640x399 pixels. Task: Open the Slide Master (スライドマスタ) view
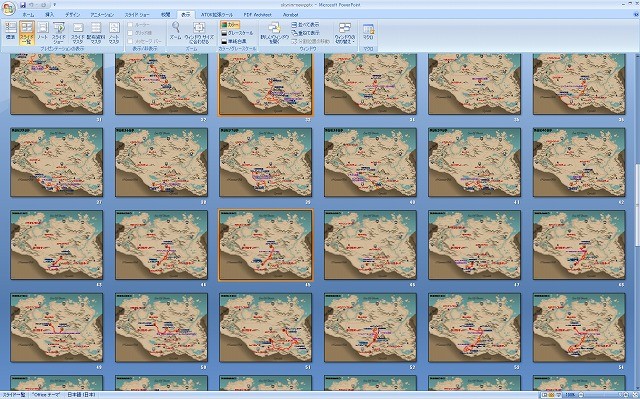click(x=78, y=33)
